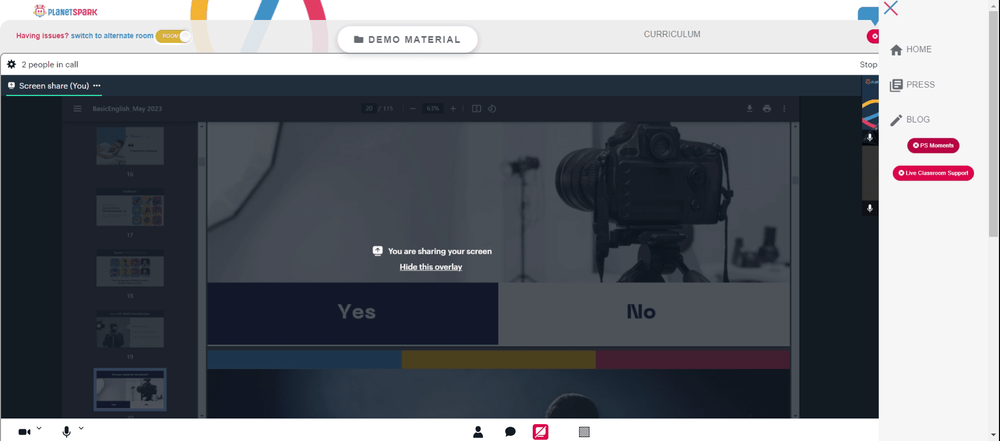
Task: Click the 63% zoom level field
Action: pyautogui.click(x=433, y=108)
